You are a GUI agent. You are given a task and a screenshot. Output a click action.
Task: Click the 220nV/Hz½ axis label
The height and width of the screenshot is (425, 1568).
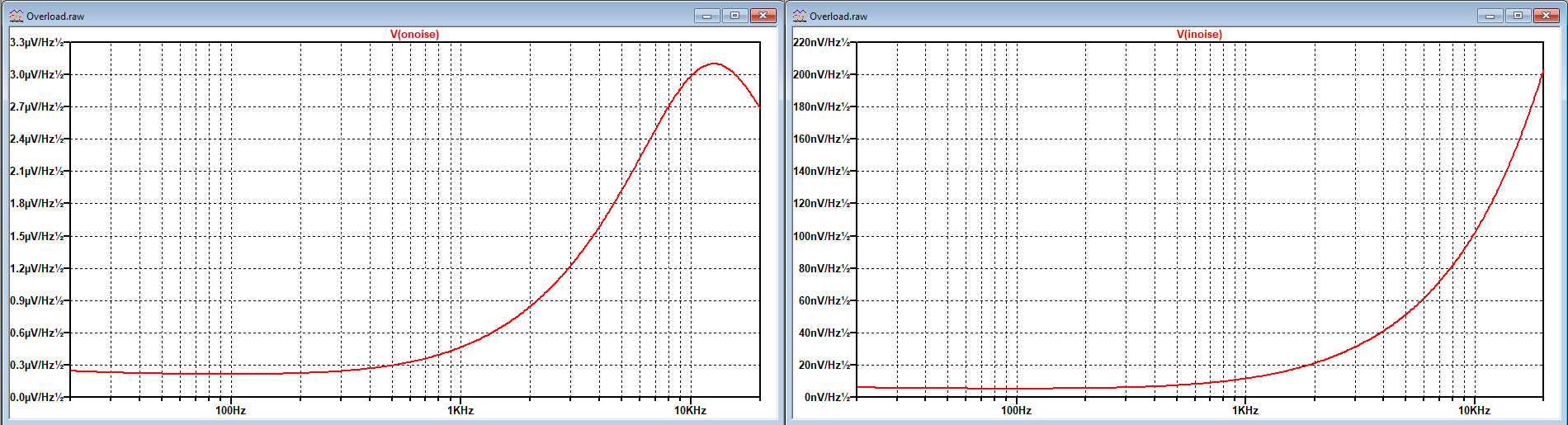pyautogui.click(x=821, y=42)
